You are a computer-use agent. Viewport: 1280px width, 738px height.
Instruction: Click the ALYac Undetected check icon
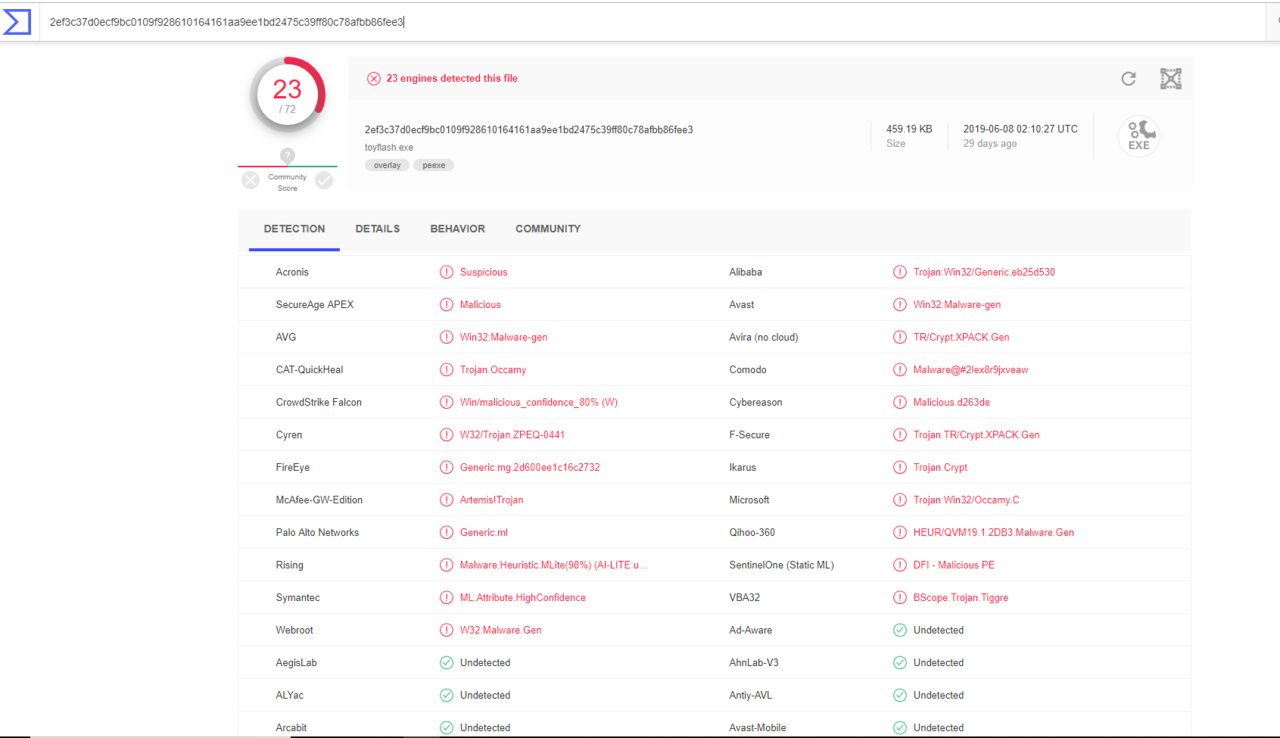[446, 695]
